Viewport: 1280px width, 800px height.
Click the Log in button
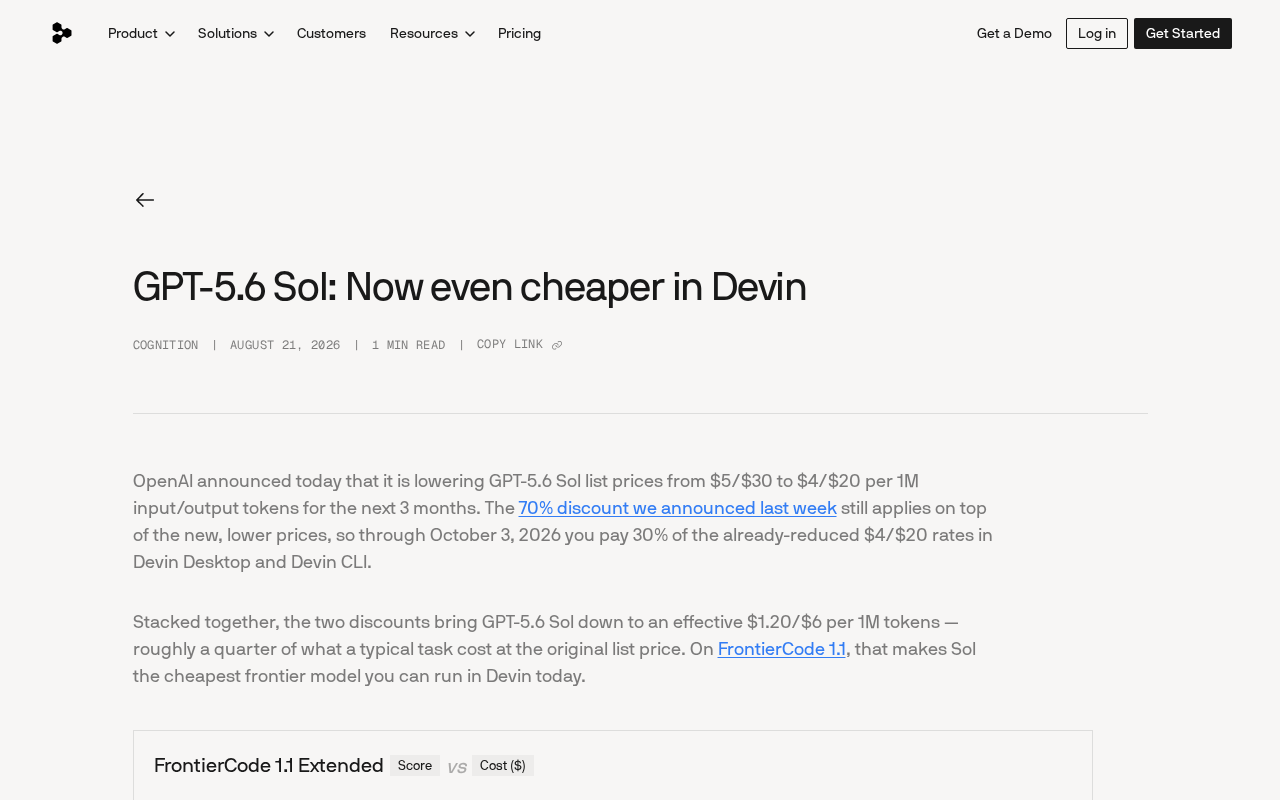tap(1097, 33)
